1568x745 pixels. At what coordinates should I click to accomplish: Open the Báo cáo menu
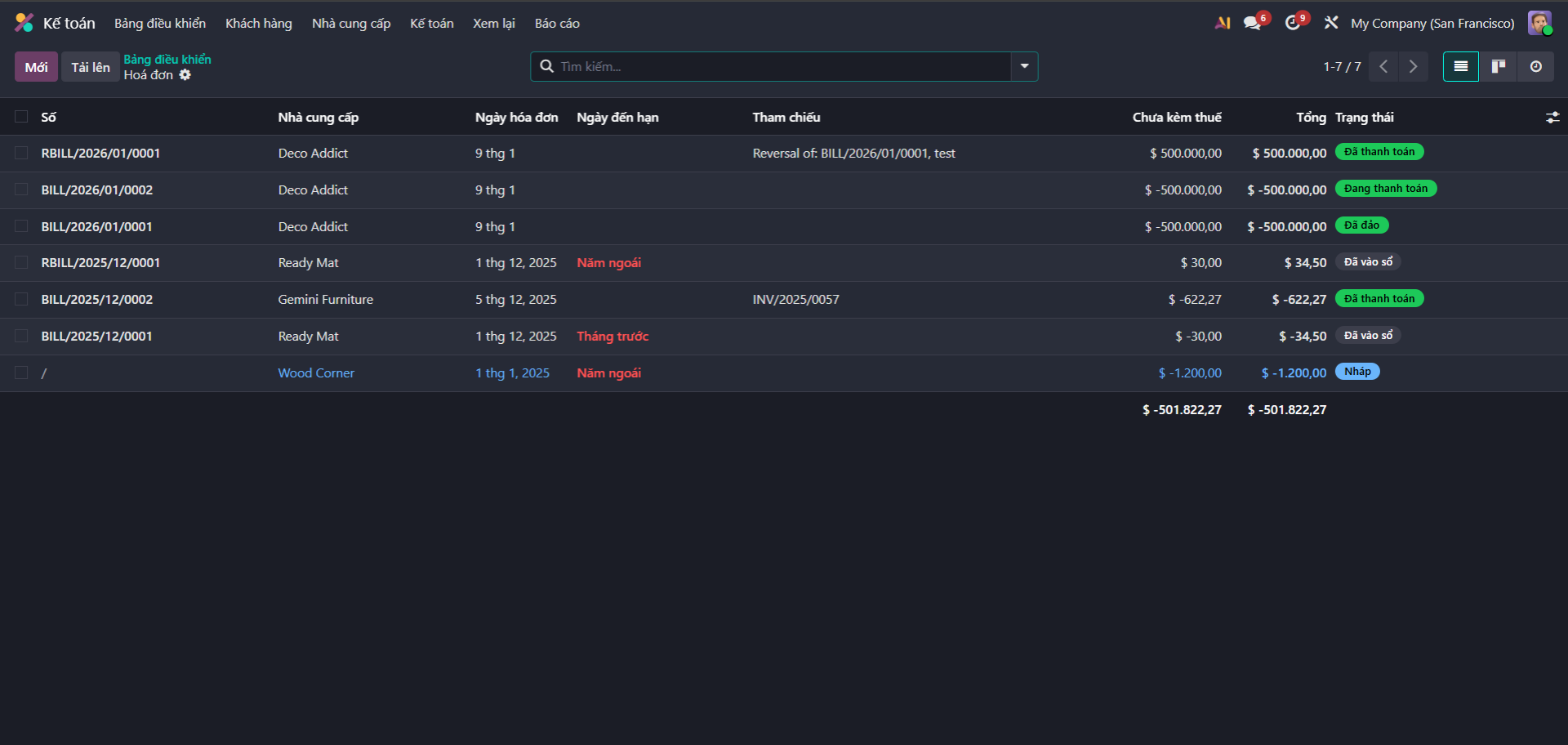click(x=557, y=24)
